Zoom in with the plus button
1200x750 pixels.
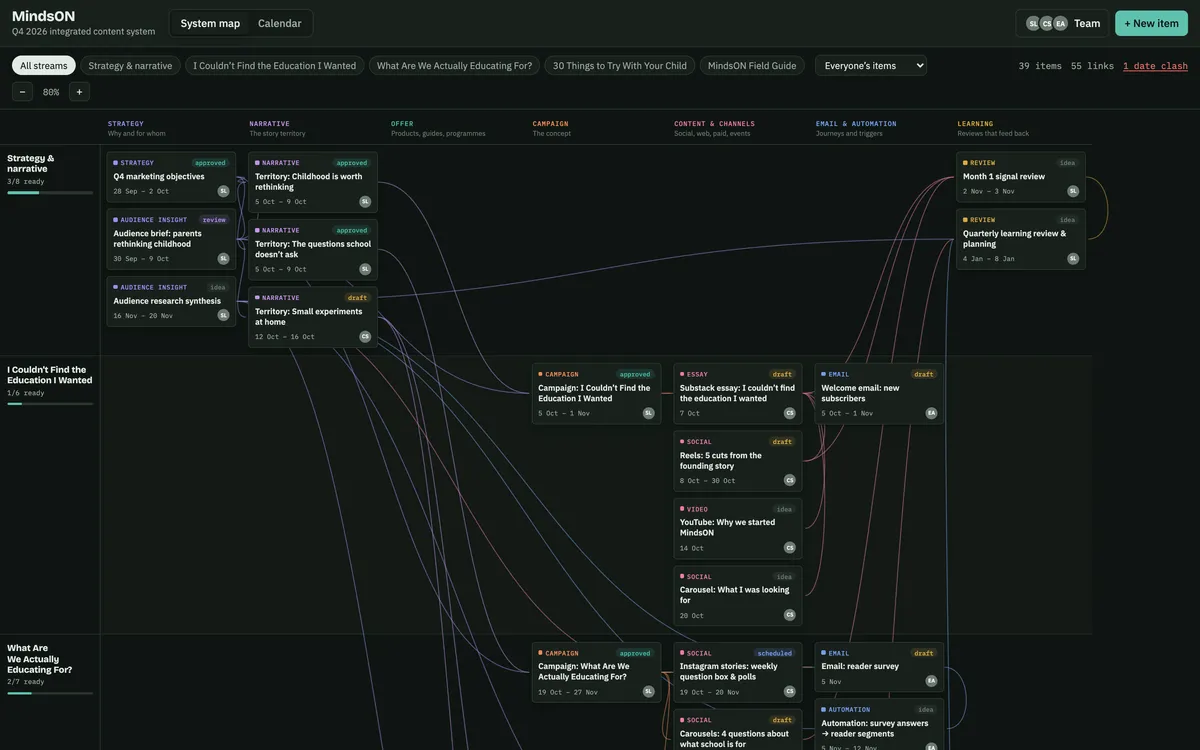[x=79, y=92]
